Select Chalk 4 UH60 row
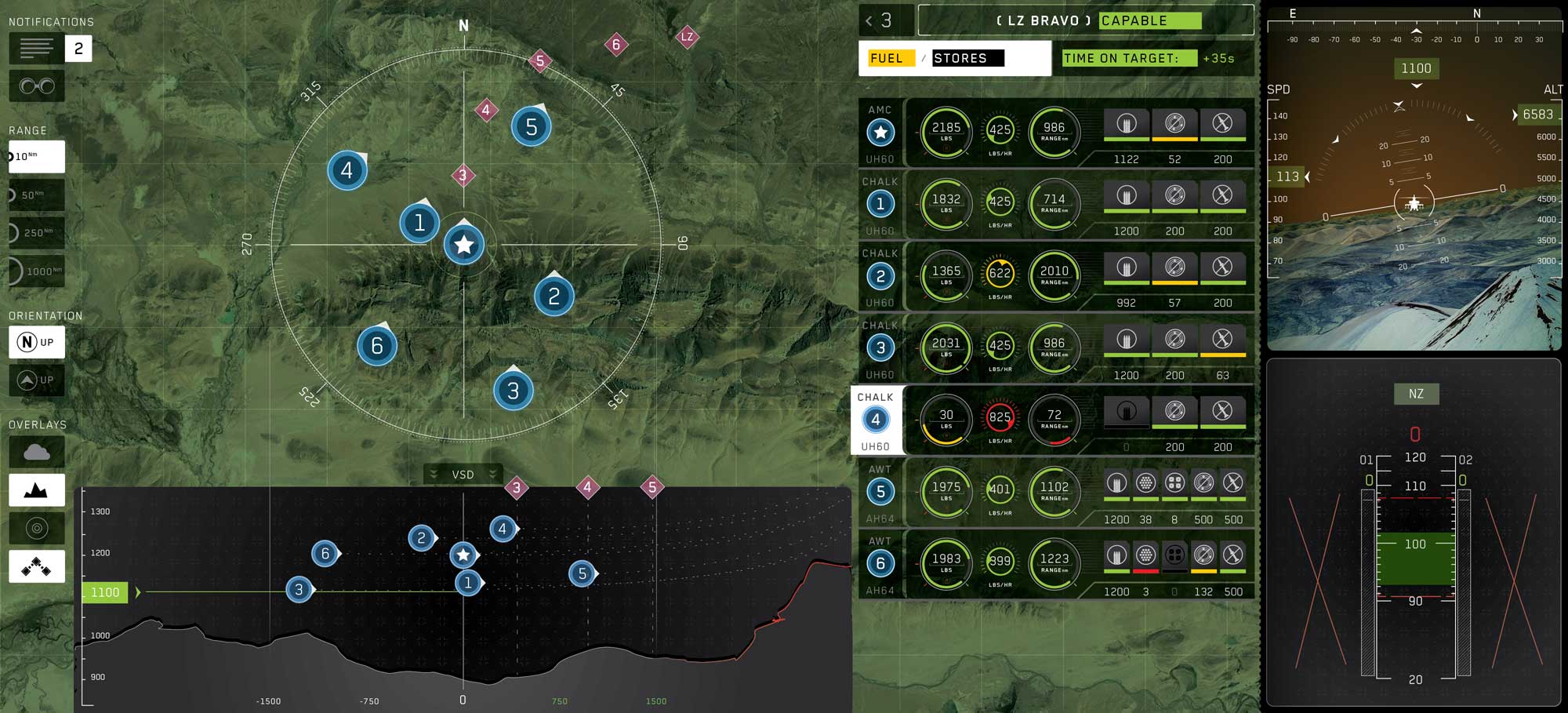Screen dimensions: 1568x713 pos(1053,420)
